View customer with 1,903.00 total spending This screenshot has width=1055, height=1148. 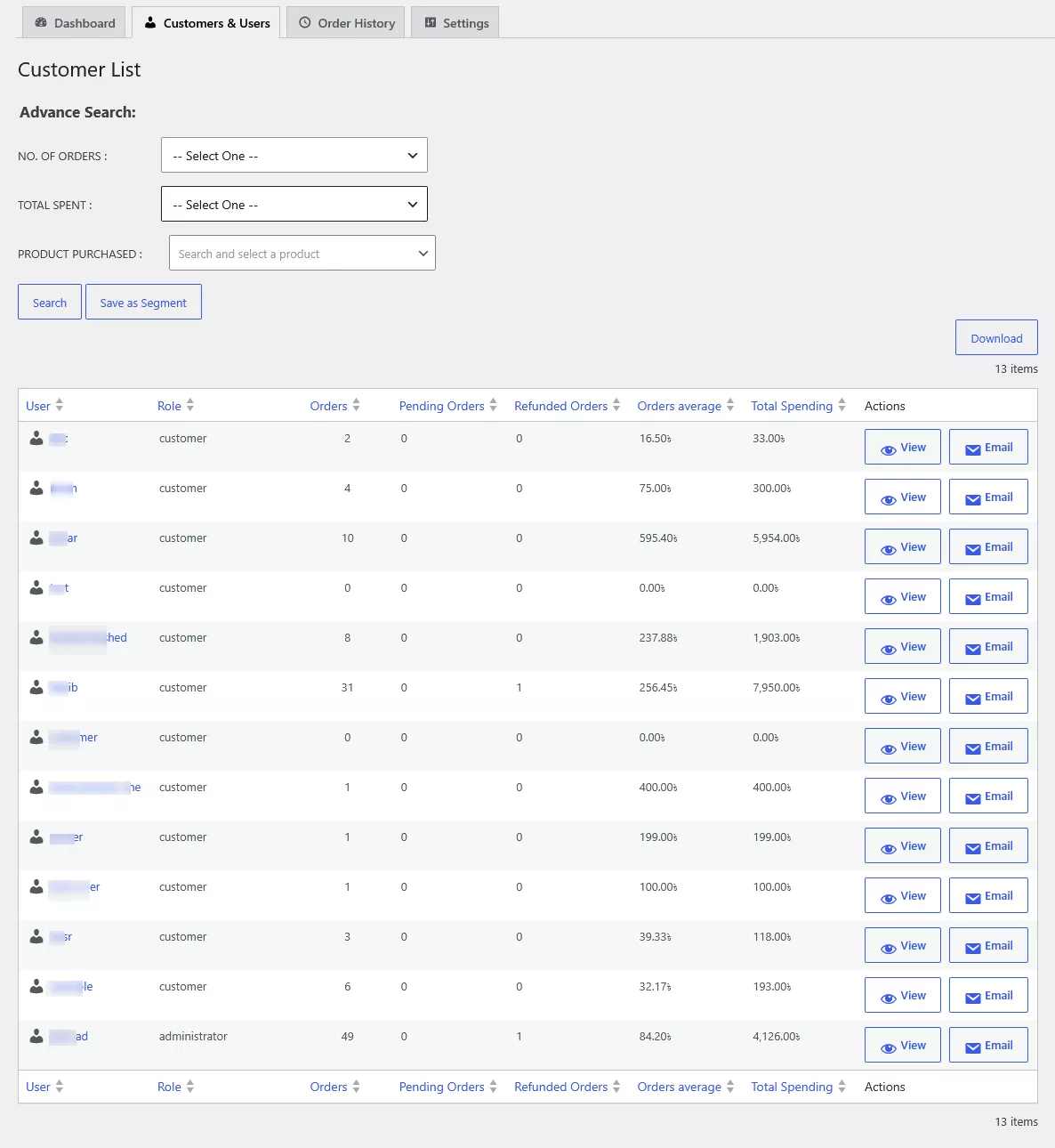click(902, 646)
